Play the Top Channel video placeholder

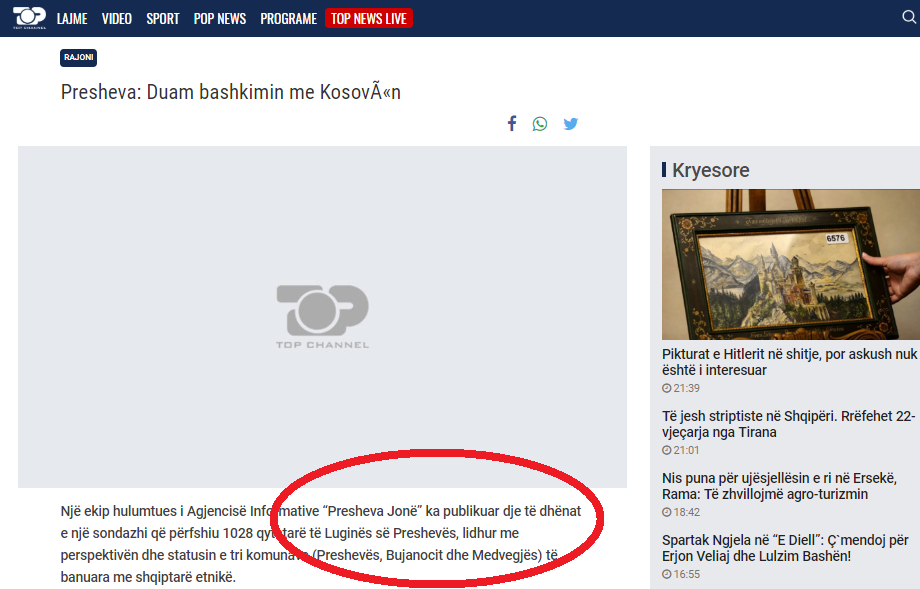322,316
